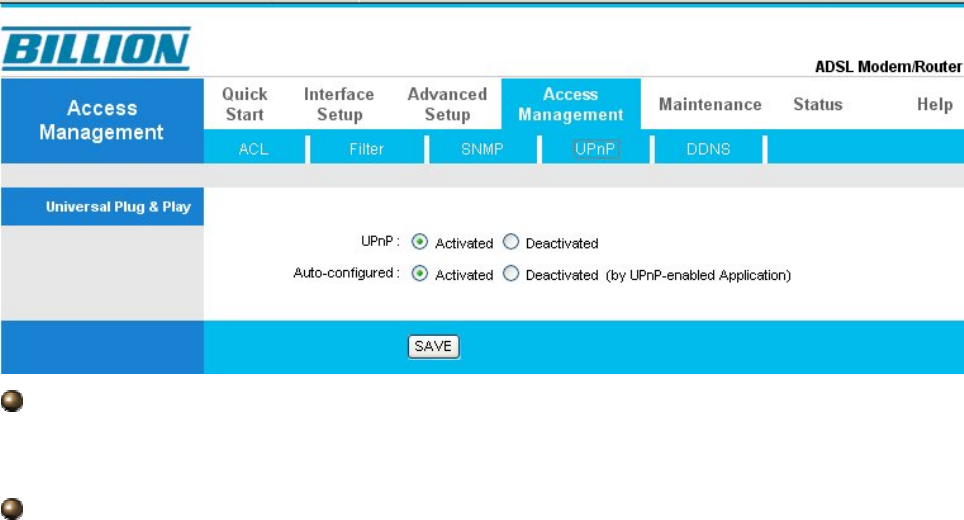Image resolution: width=964 pixels, height=520 pixels.
Task: Click the Universal Plug & Play heading
Action: point(118,207)
